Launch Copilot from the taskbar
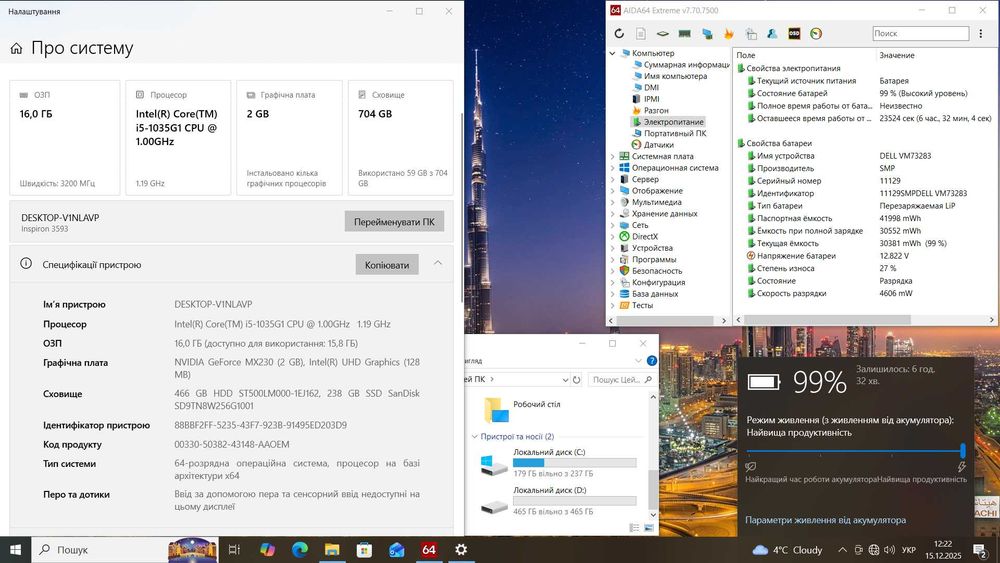This screenshot has width=1000, height=563. click(x=267, y=550)
